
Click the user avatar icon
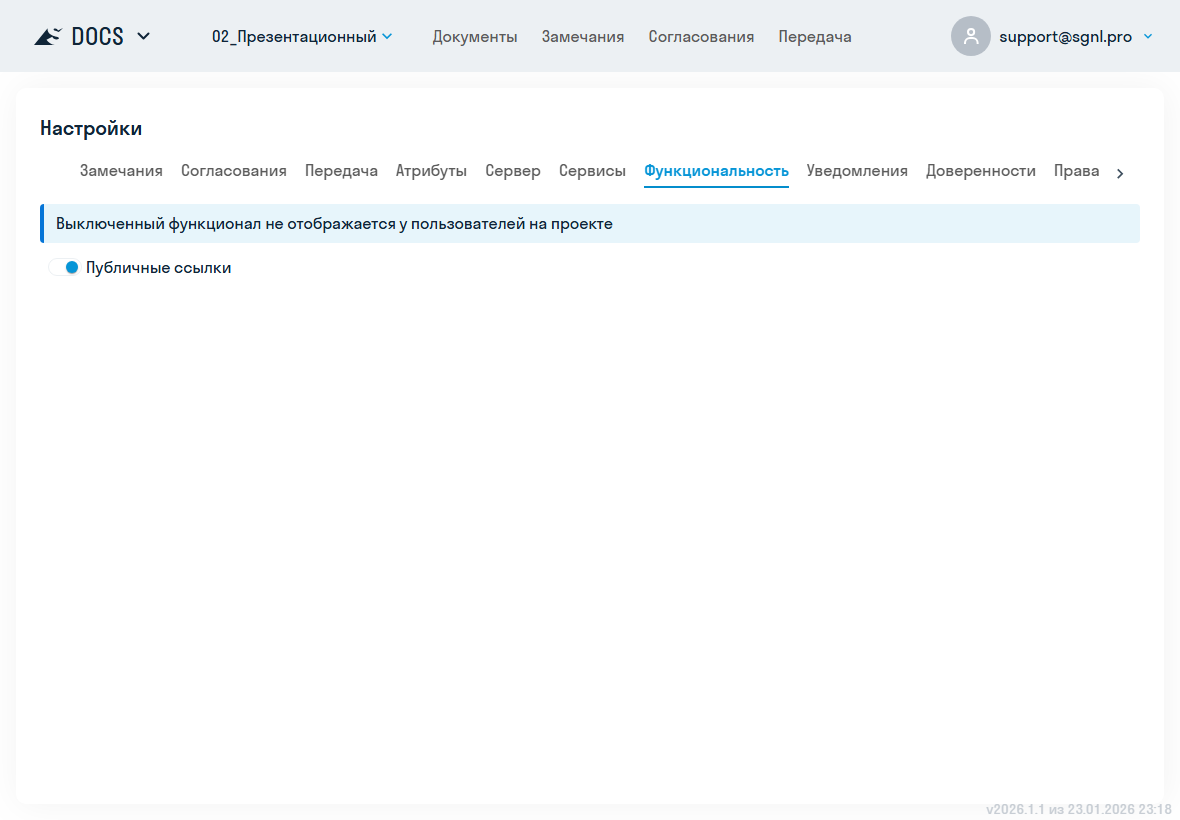pos(970,36)
